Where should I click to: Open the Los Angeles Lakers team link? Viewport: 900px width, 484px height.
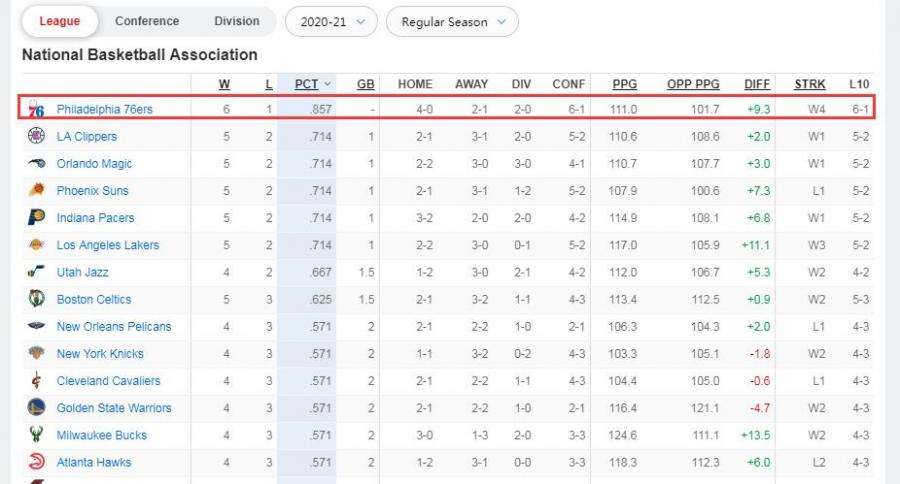[107, 245]
